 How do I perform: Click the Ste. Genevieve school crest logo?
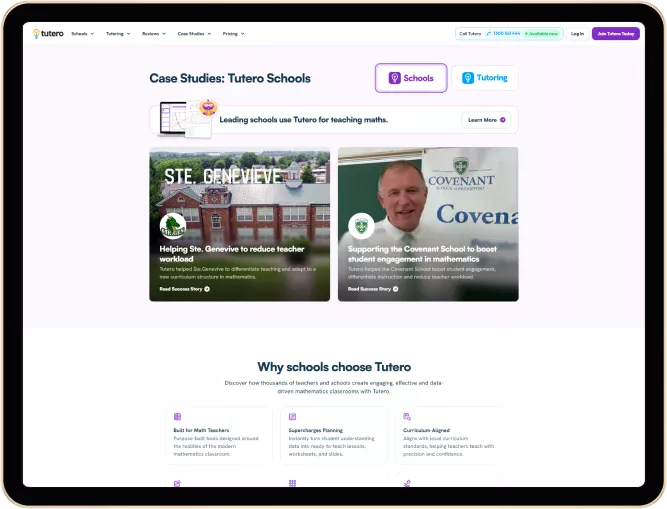pos(173,226)
